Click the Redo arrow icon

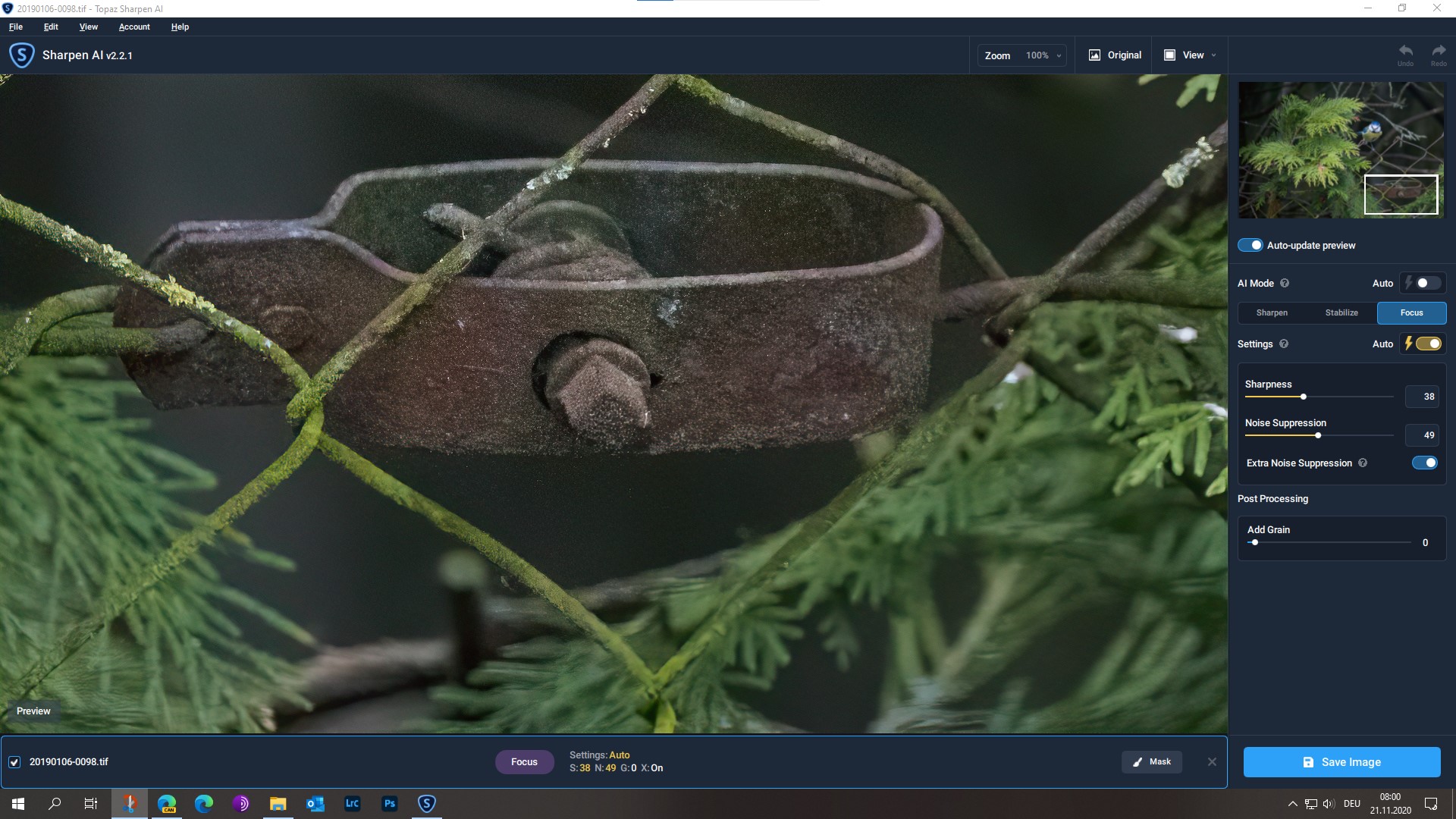1439,51
